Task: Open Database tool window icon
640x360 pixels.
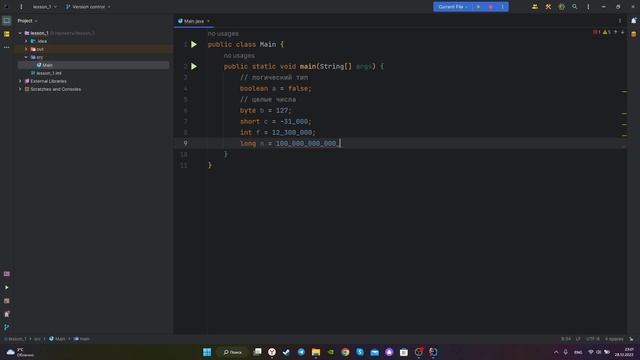Action: [x=633, y=34]
